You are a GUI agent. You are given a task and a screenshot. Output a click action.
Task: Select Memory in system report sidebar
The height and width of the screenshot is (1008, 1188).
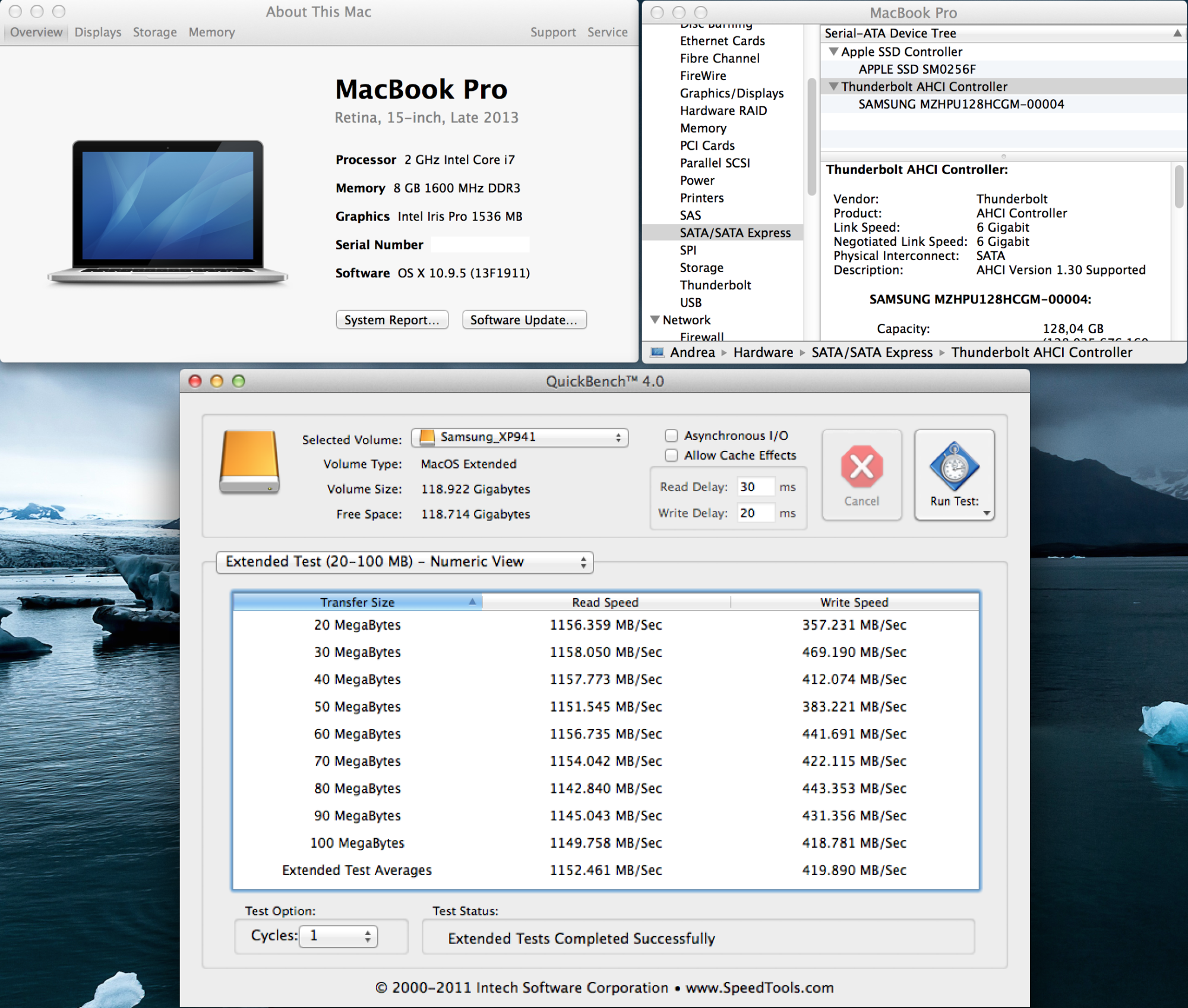pyautogui.click(x=703, y=128)
